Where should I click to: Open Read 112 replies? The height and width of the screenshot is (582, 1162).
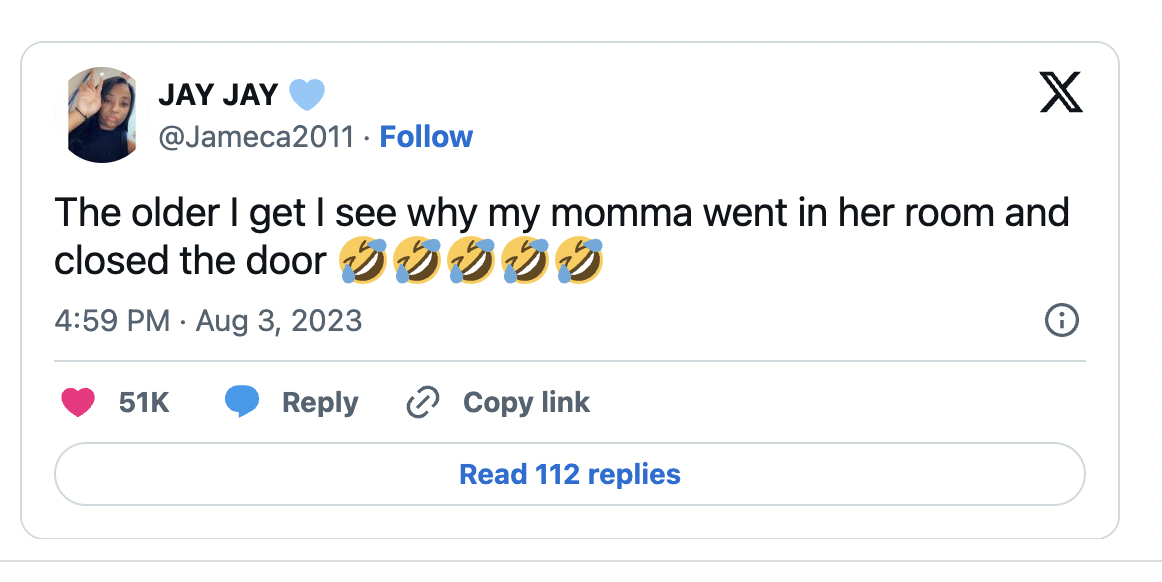[x=569, y=474]
